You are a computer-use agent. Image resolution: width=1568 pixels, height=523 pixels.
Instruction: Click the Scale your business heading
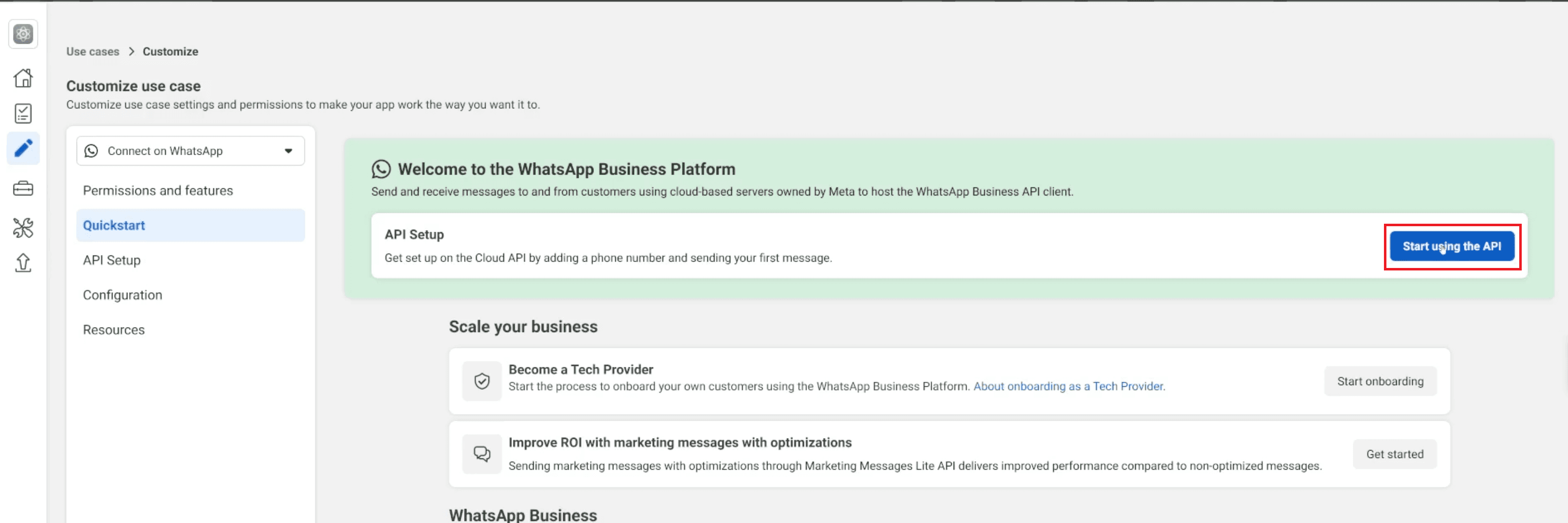click(x=523, y=327)
